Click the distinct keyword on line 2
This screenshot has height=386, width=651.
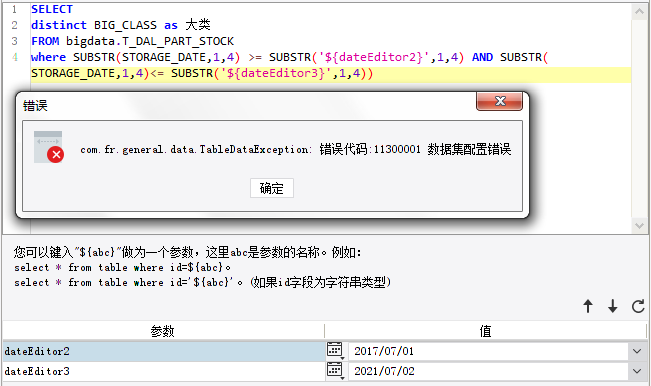[59, 25]
